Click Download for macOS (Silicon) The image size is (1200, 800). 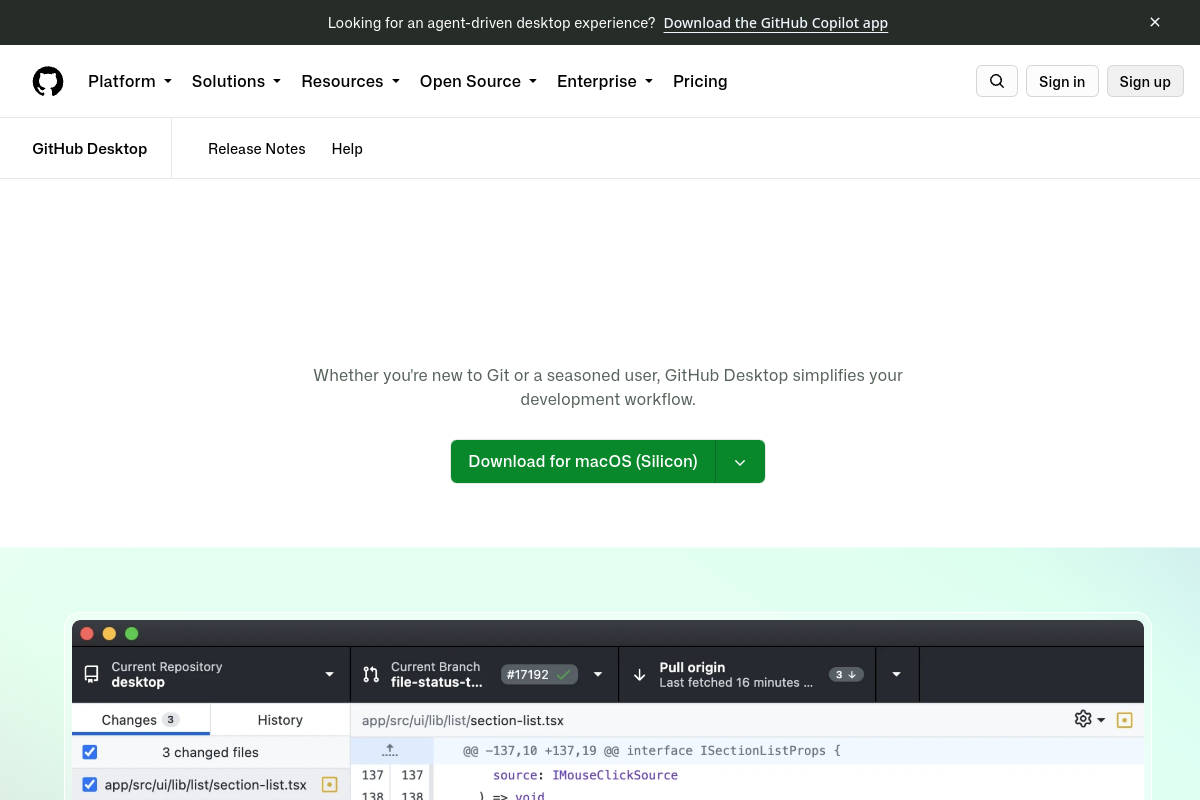pos(583,462)
